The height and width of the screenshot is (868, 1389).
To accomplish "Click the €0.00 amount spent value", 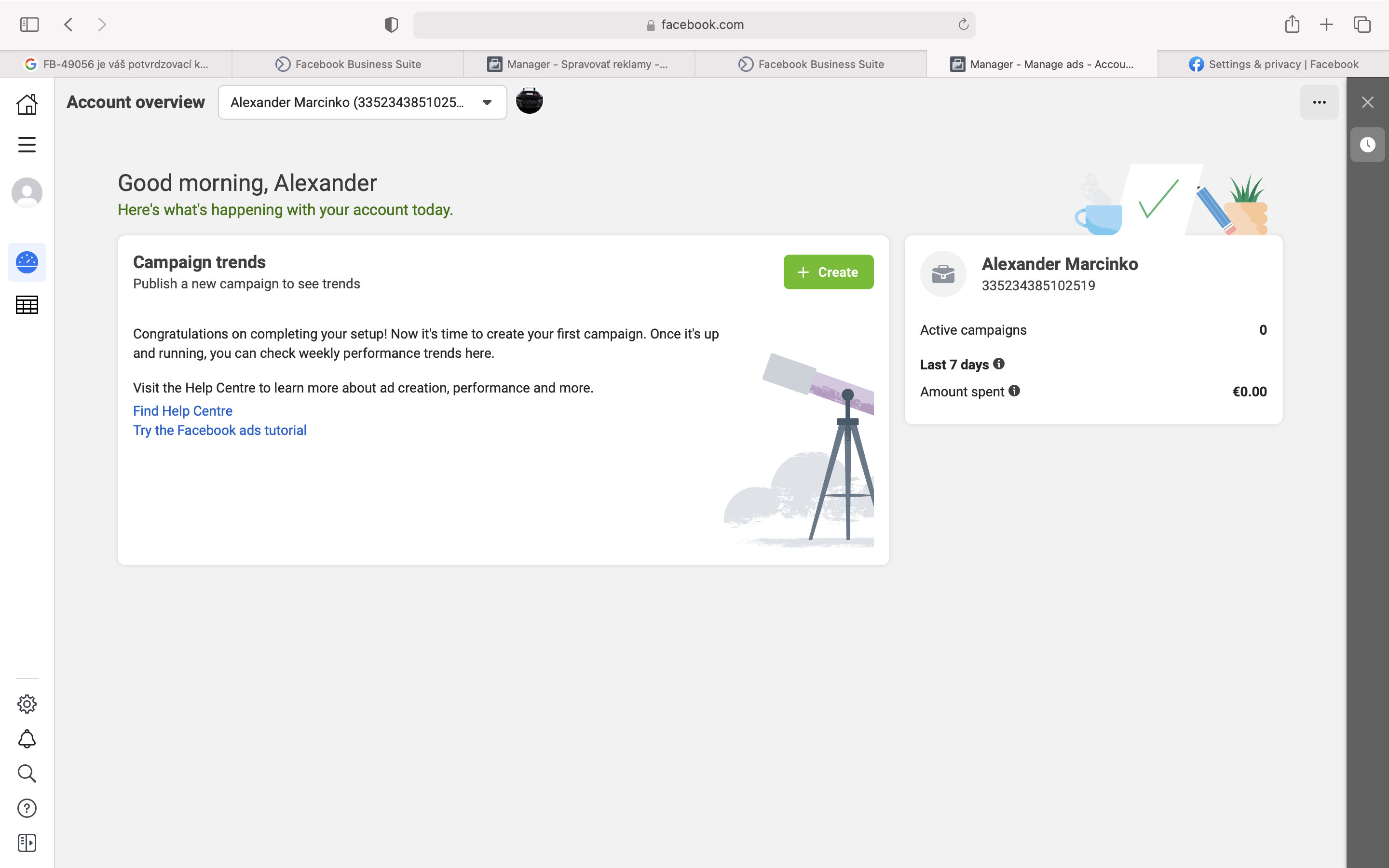I will tap(1250, 392).
